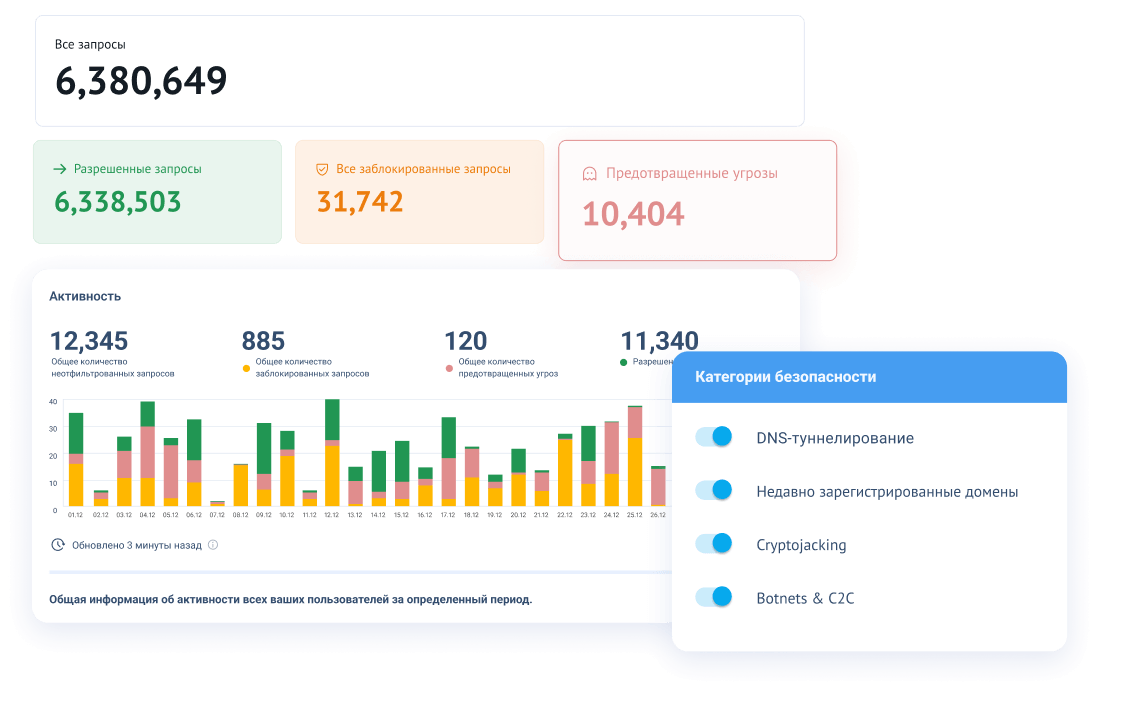This screenshot has height=727, width=1140.
Task: Open the Предотвращенные угрозы card value 10,404
Action: coord(633,213)
